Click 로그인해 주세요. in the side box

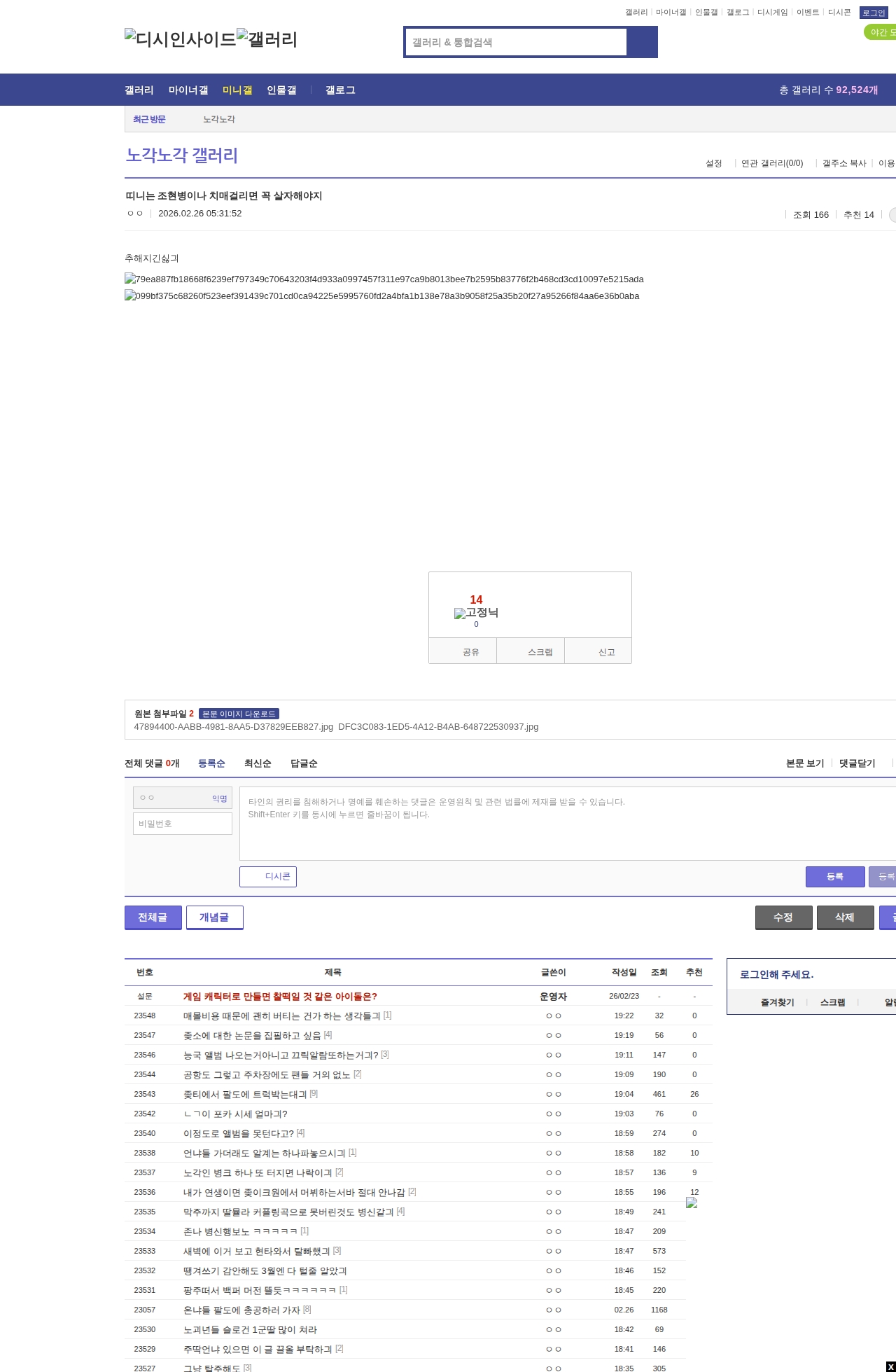(776, 974)
